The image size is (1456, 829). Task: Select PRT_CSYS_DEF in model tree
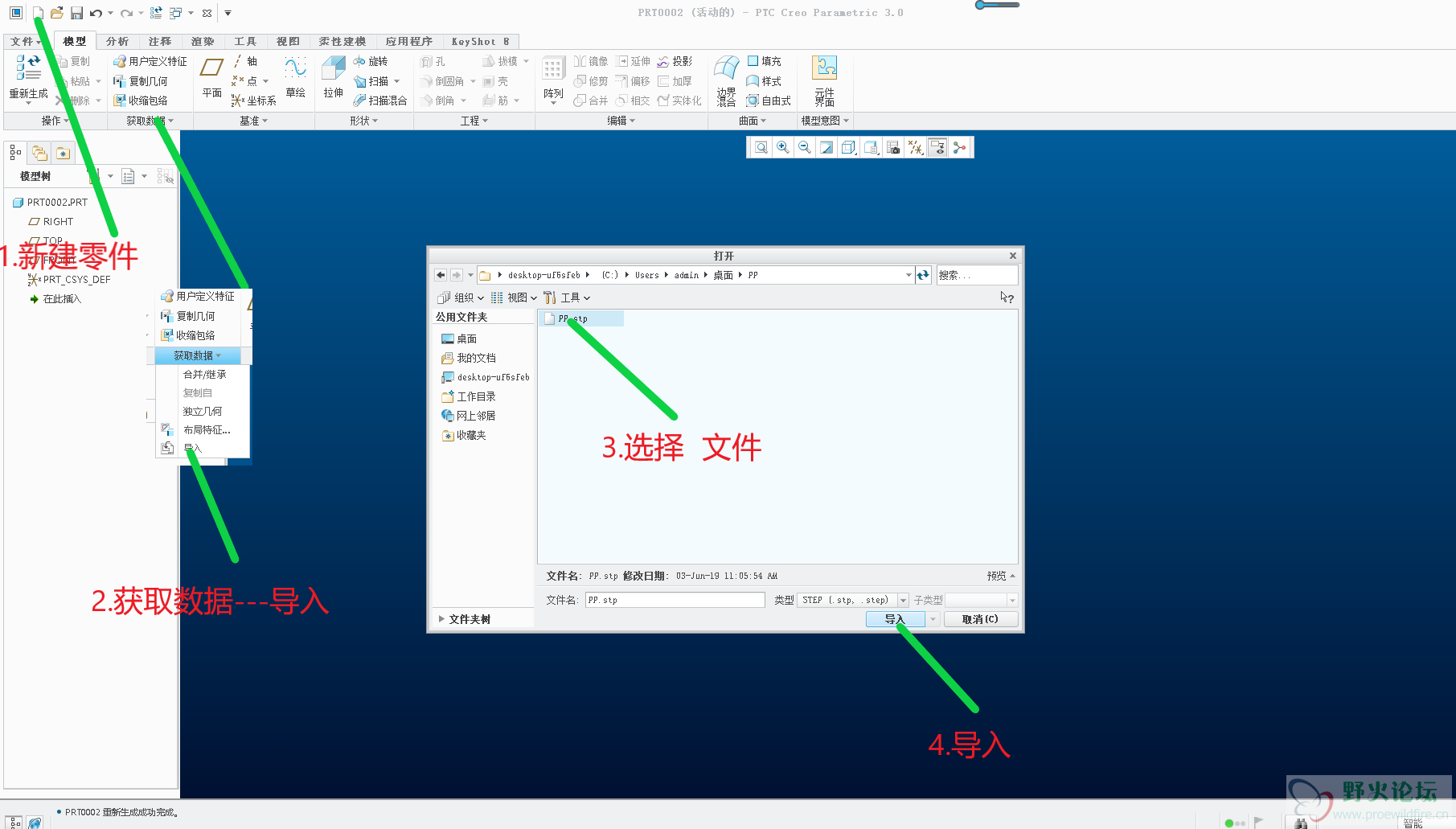pos(69,279)
